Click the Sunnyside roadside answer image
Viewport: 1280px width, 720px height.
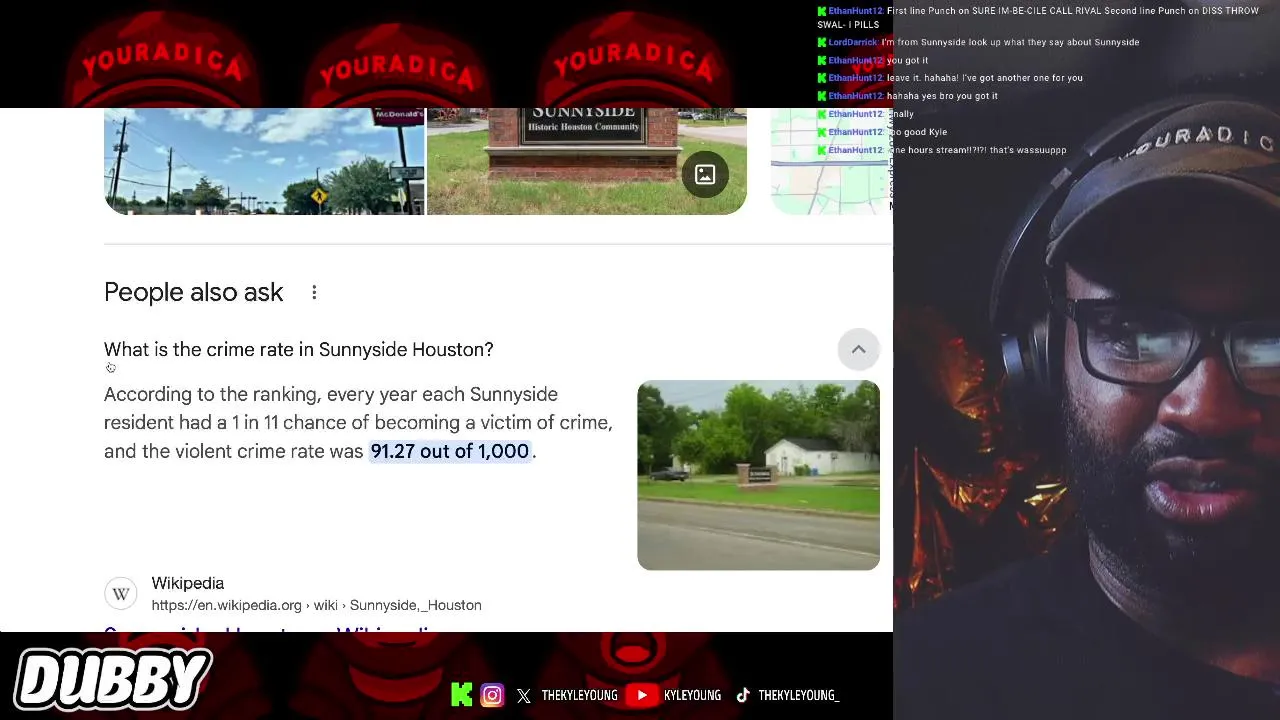pos(759,475)
